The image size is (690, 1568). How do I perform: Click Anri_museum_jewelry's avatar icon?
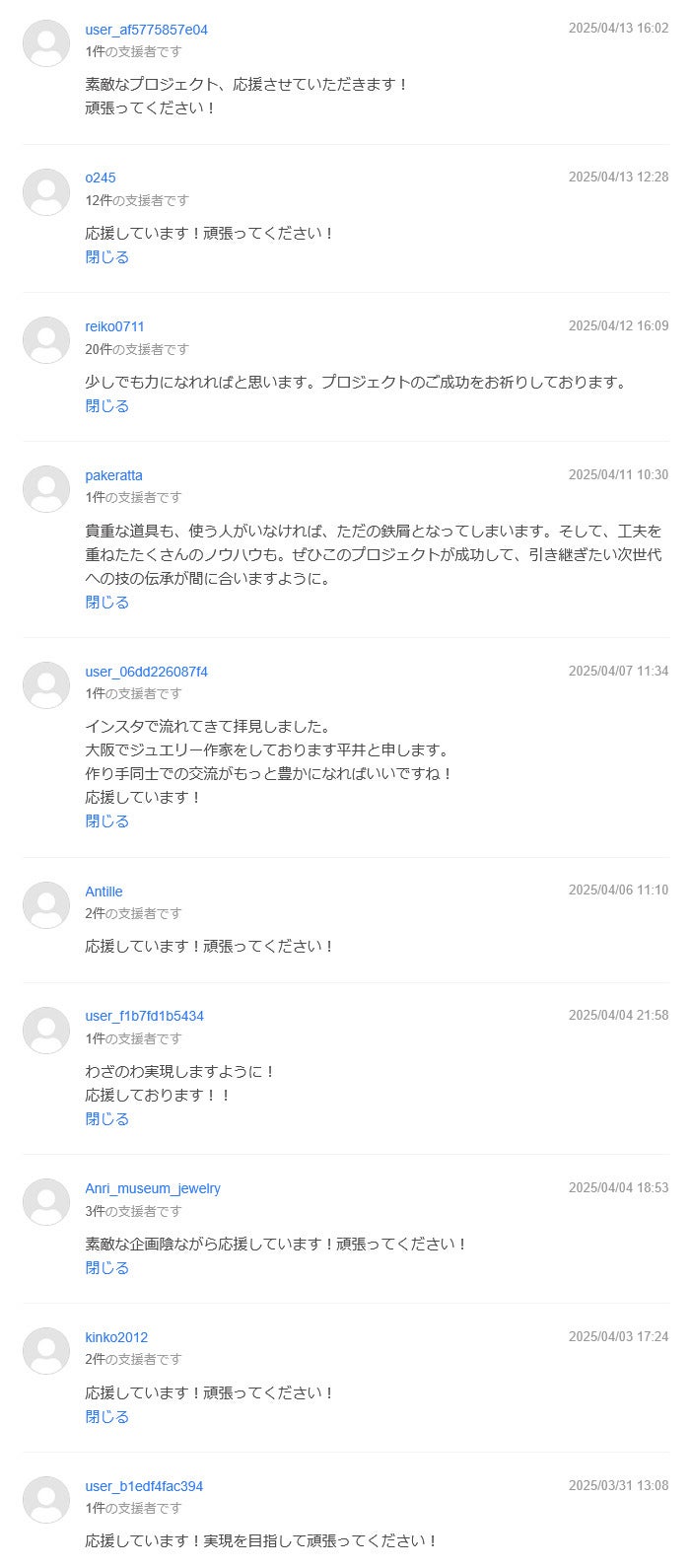46,1202
